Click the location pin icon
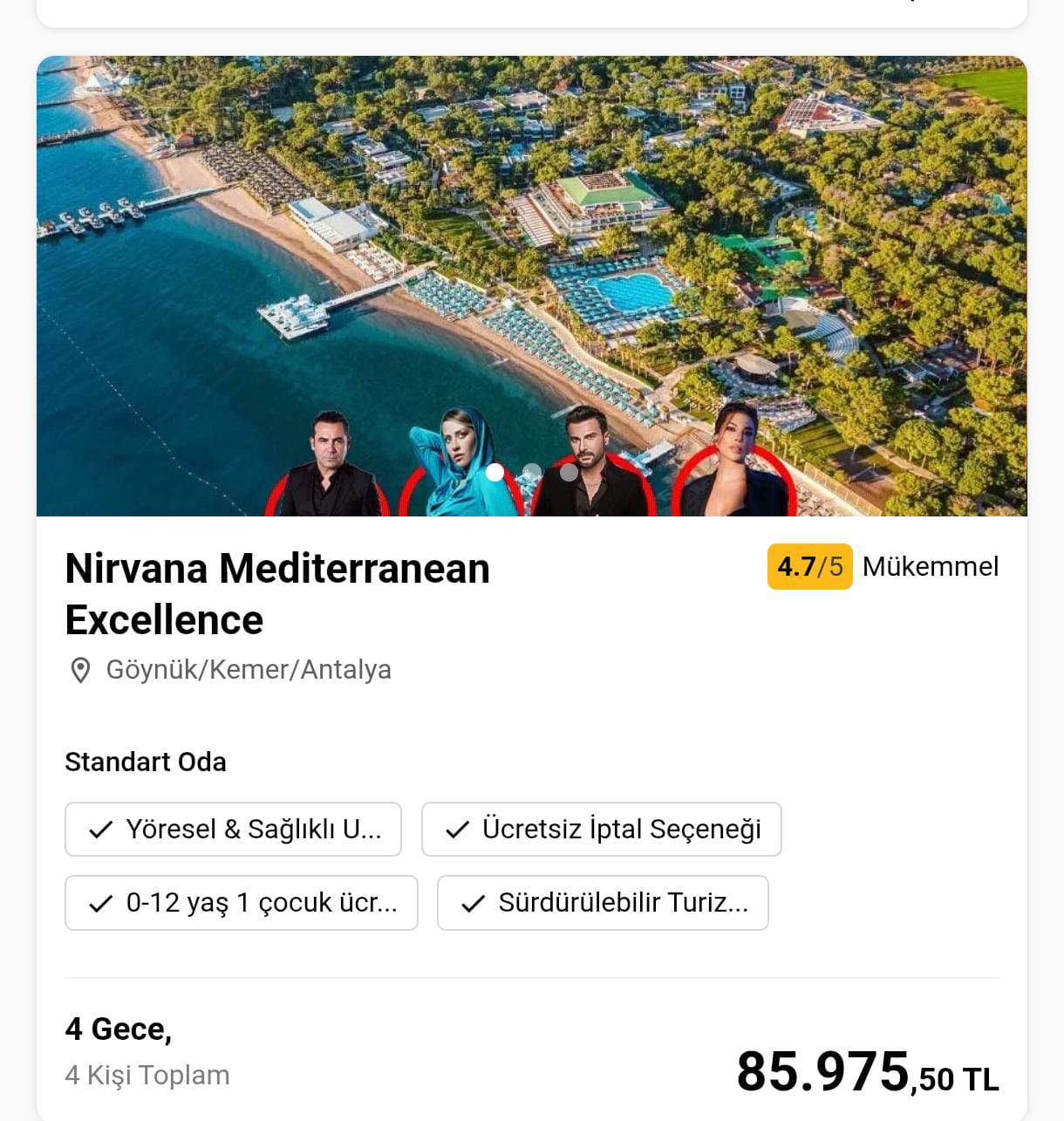Viewport: 1064px width, 1121px height. (x=80, y=670)
